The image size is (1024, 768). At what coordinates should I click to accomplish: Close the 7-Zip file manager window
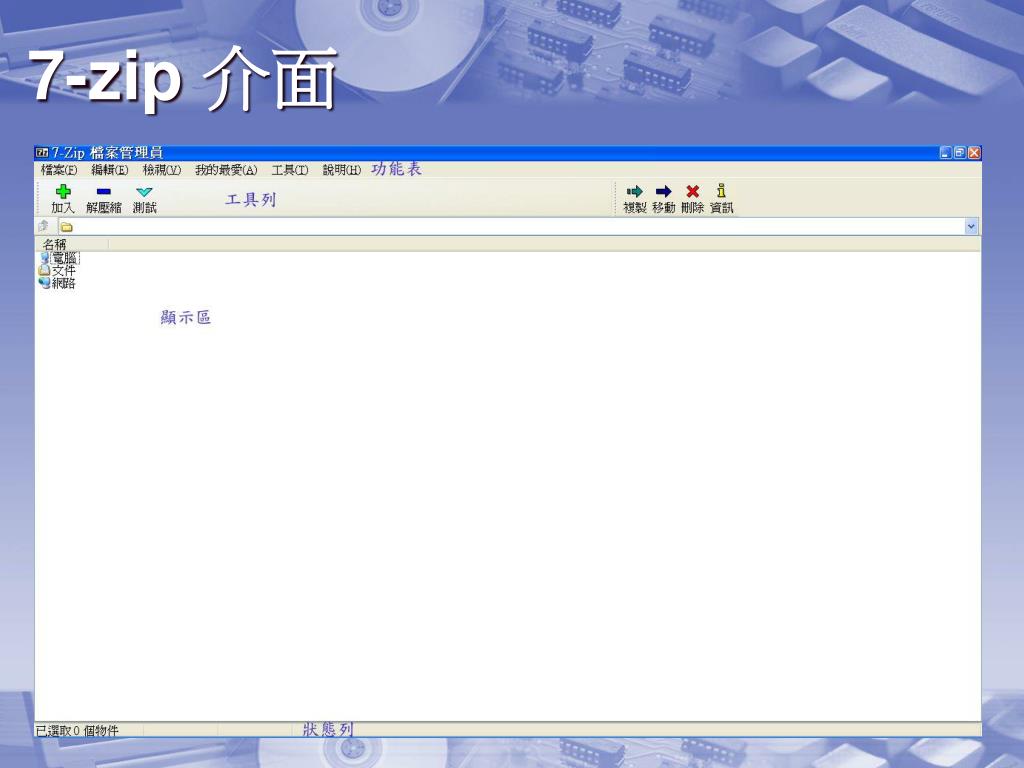click(x=974, y=153)
